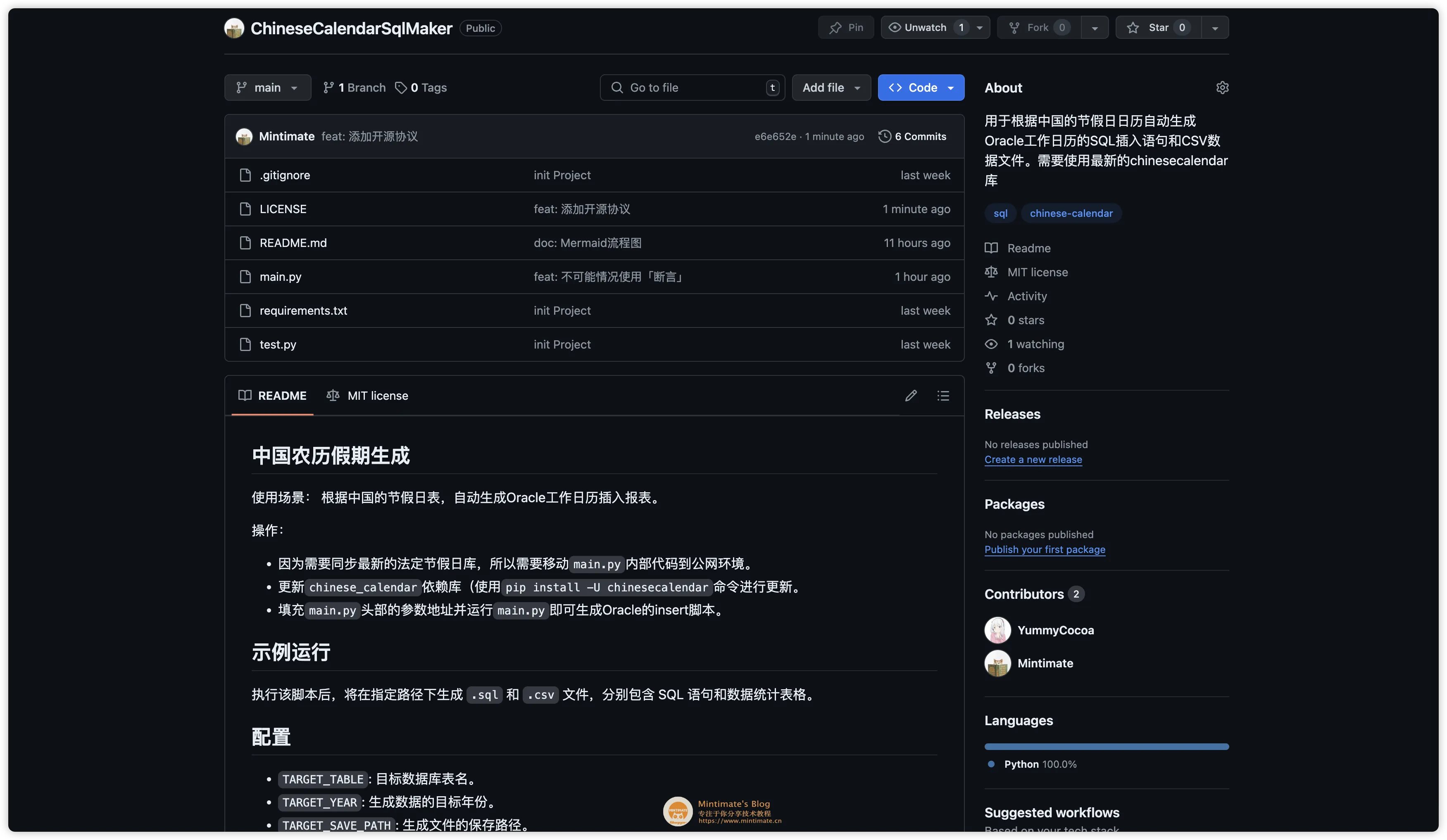Image resolution: width=1447 pixels, height=840 pixels.
Task: Open the requirements.txt file
Action: (x=303, y=311)
